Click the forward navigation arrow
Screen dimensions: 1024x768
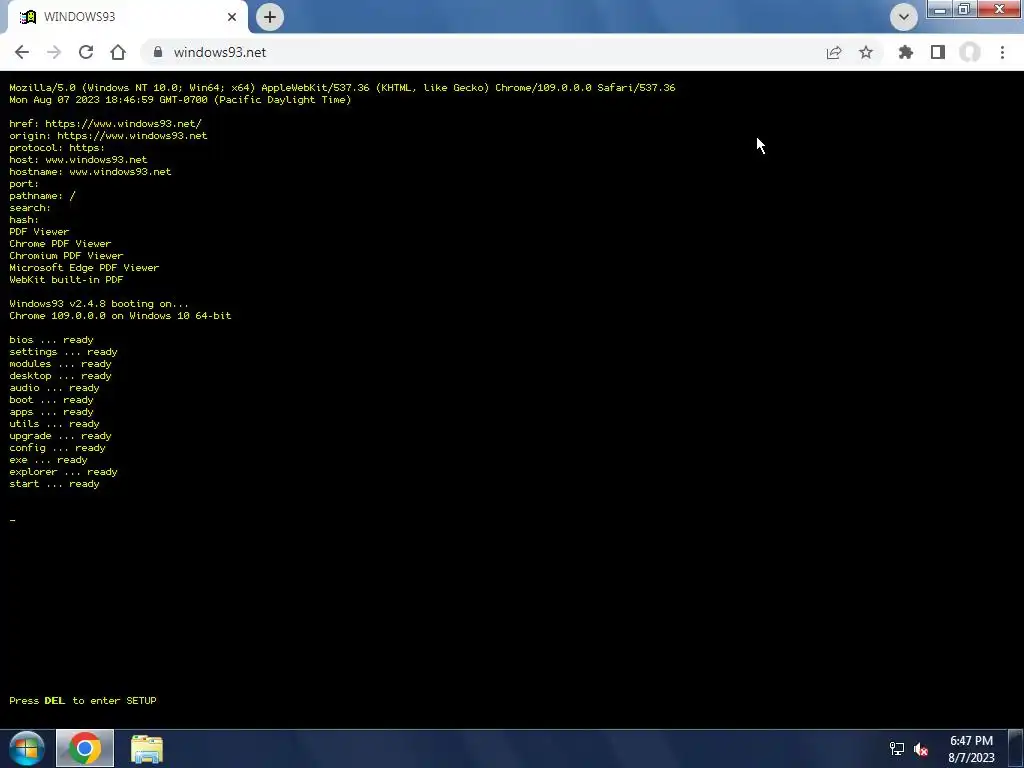[x=54, y=52]
